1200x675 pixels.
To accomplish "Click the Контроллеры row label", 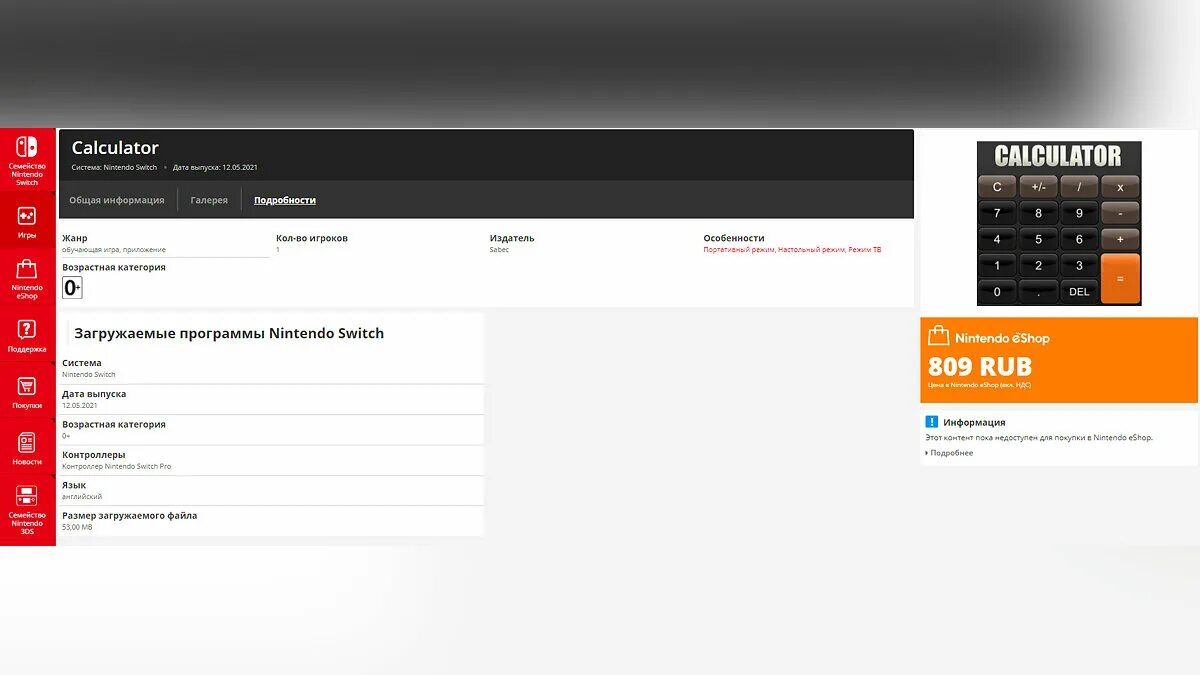I will [x=94, y=455].
